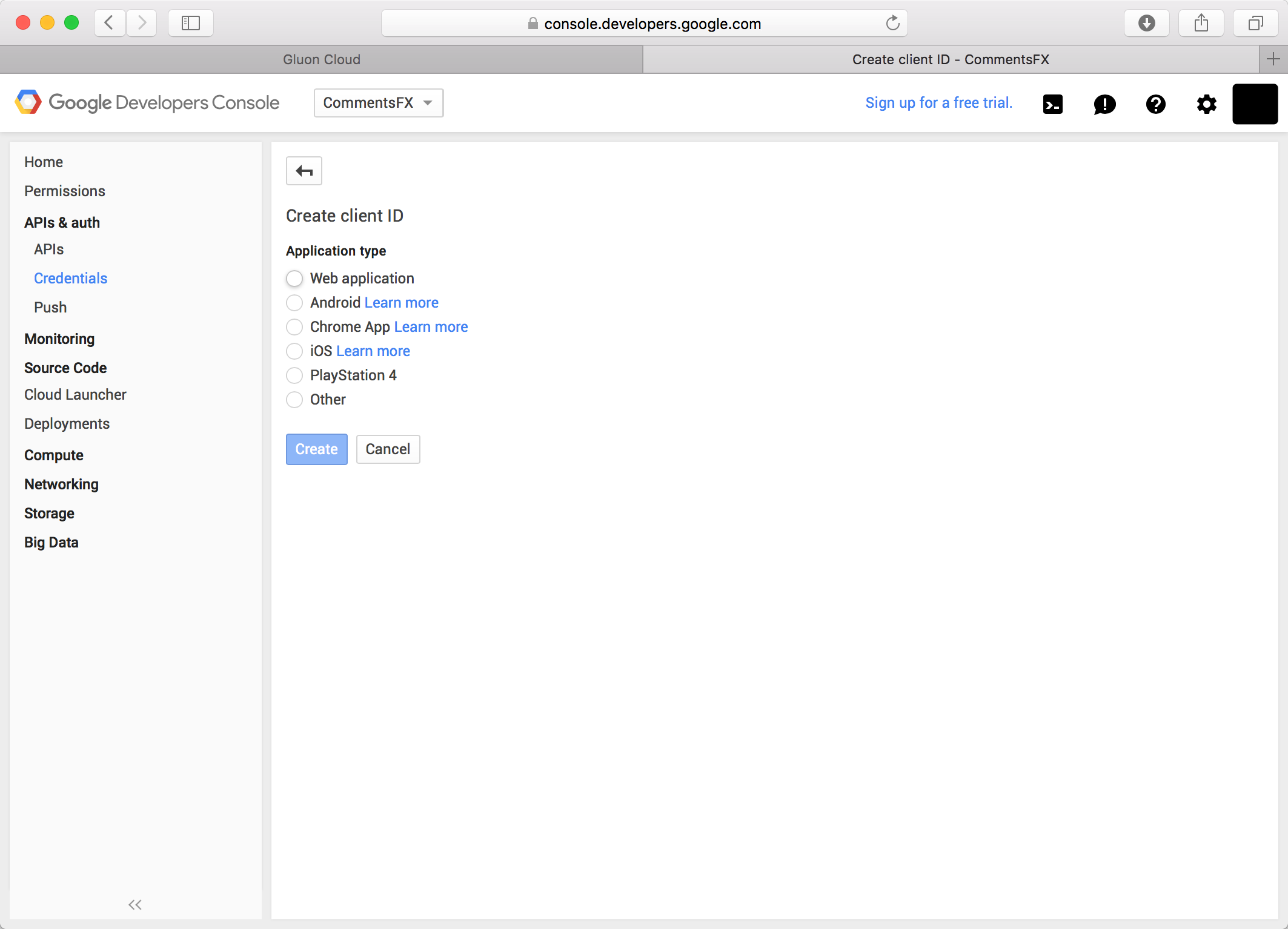
Task: Add a new Safari tab
Action: tap(1273, 59)
